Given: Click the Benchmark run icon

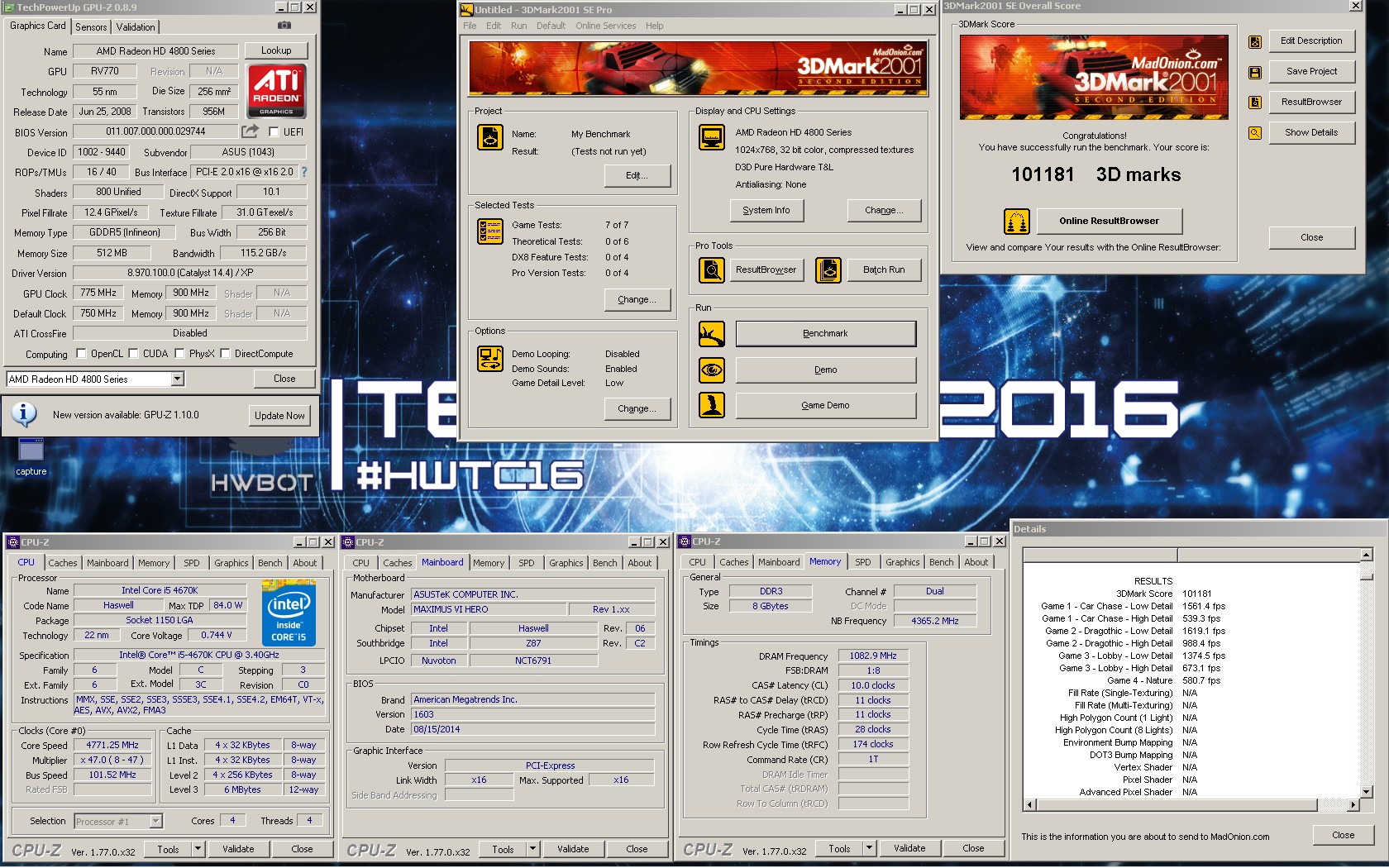Looking at the screenshot, I should tap(712, 334).
